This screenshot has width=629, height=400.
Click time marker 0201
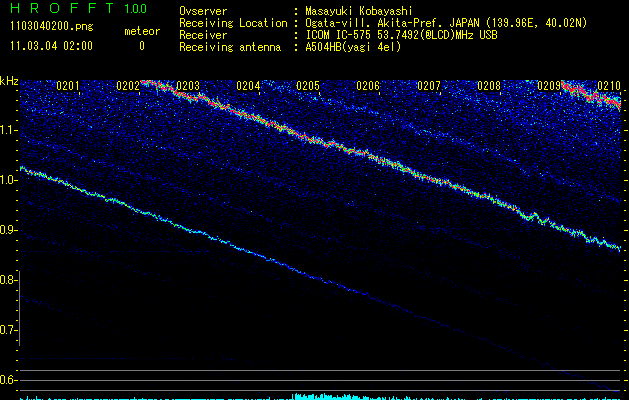coord(67,86)
